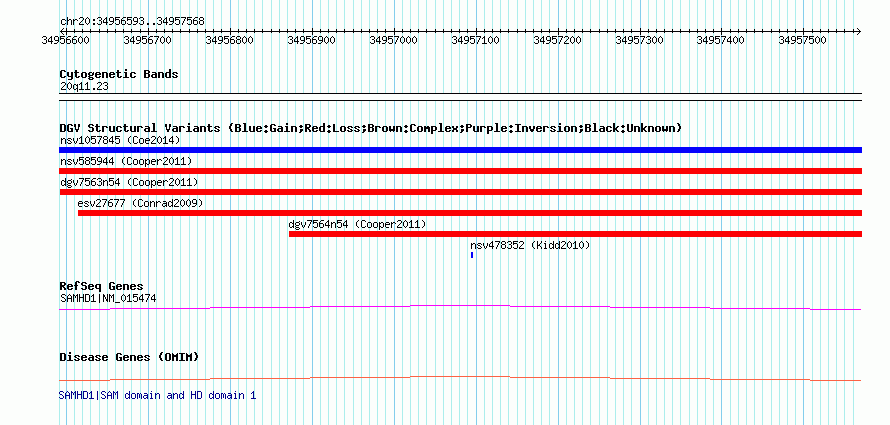The height and width of the screenshot is (425, 890).
Task: Open dgv7564n54 (Cooper2011) label
Action: (357, 224)
